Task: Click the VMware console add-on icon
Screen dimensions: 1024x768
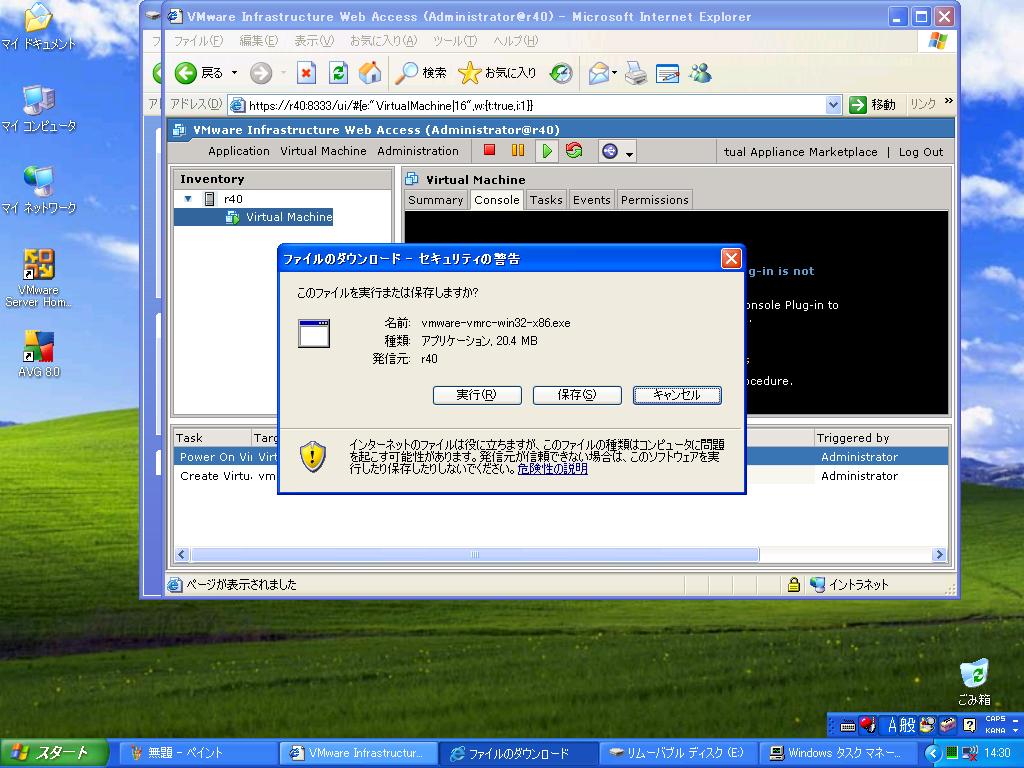Action: click(610, 152)
